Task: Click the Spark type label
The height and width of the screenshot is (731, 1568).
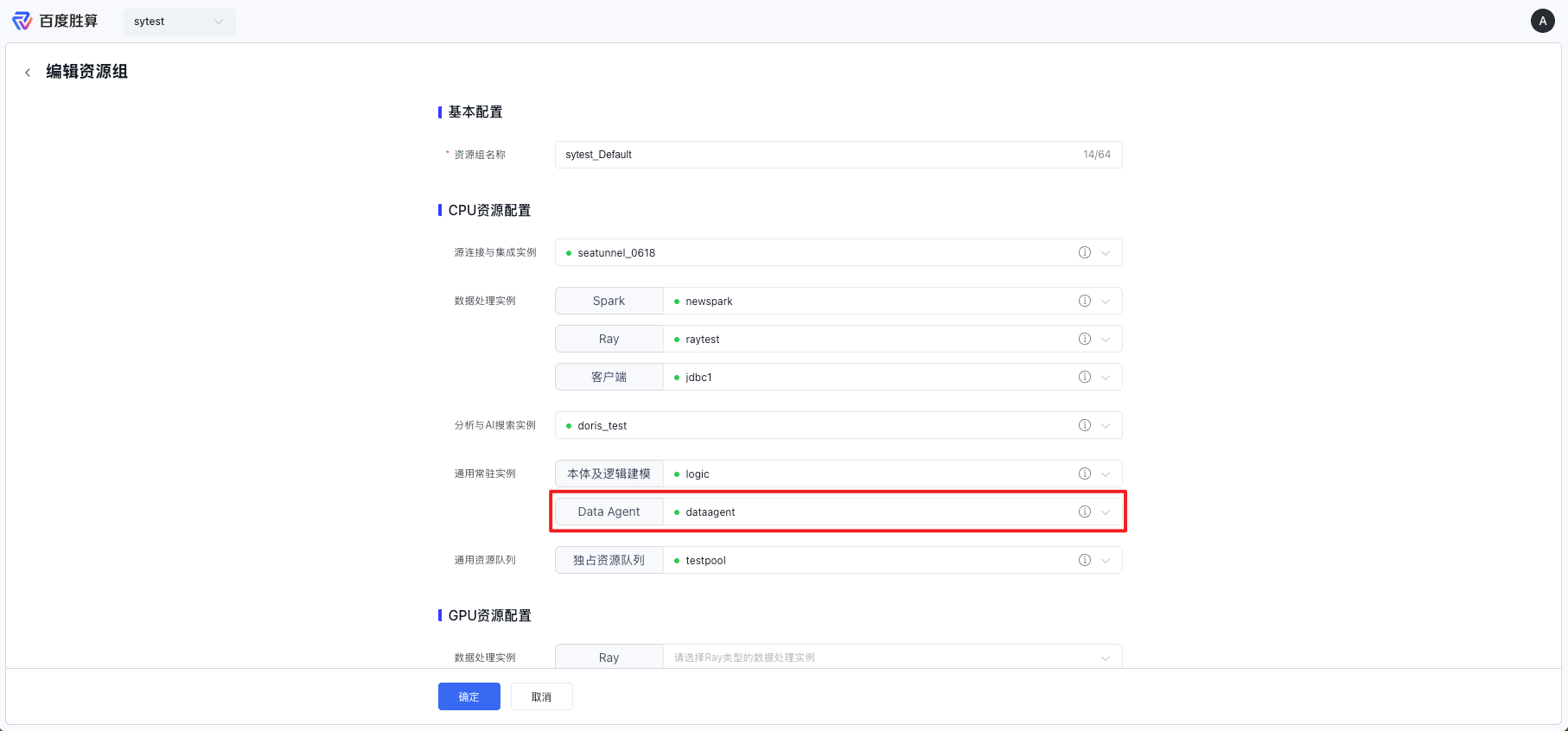Action: point(609,301)
